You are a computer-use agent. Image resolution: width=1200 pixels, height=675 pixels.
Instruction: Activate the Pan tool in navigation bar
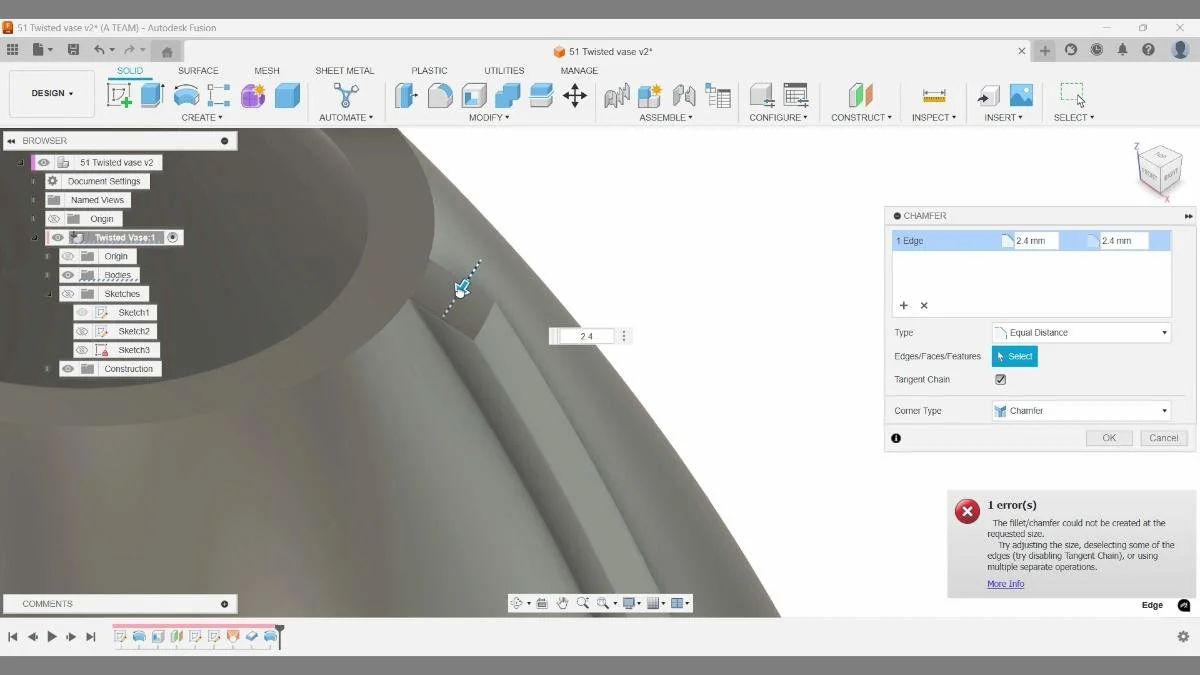[x=563, y=602]
